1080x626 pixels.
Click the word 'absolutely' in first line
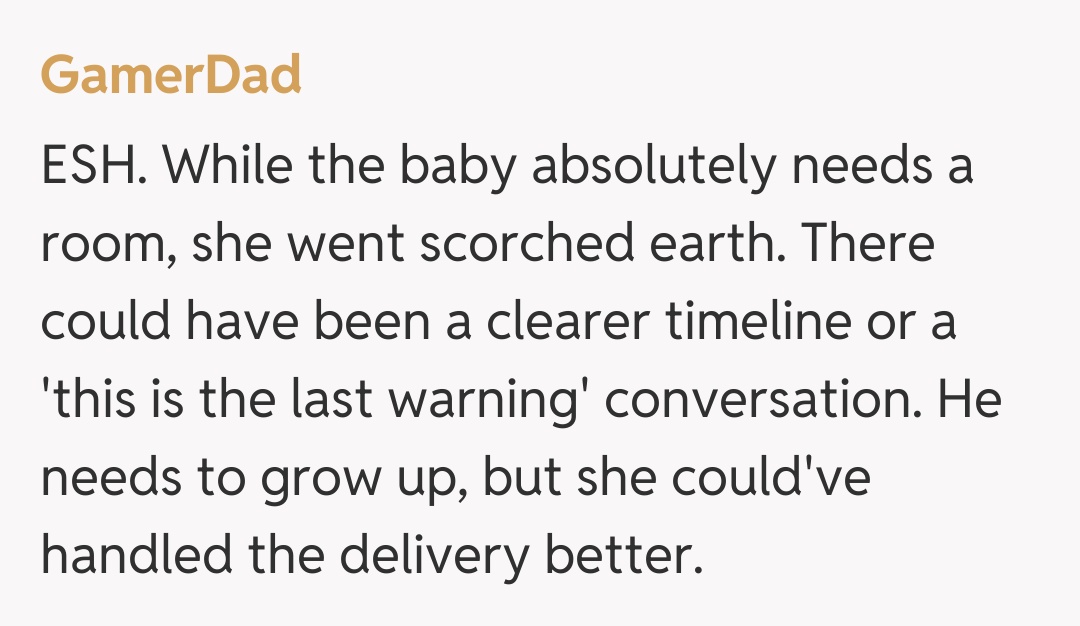(x=652, y=167)
